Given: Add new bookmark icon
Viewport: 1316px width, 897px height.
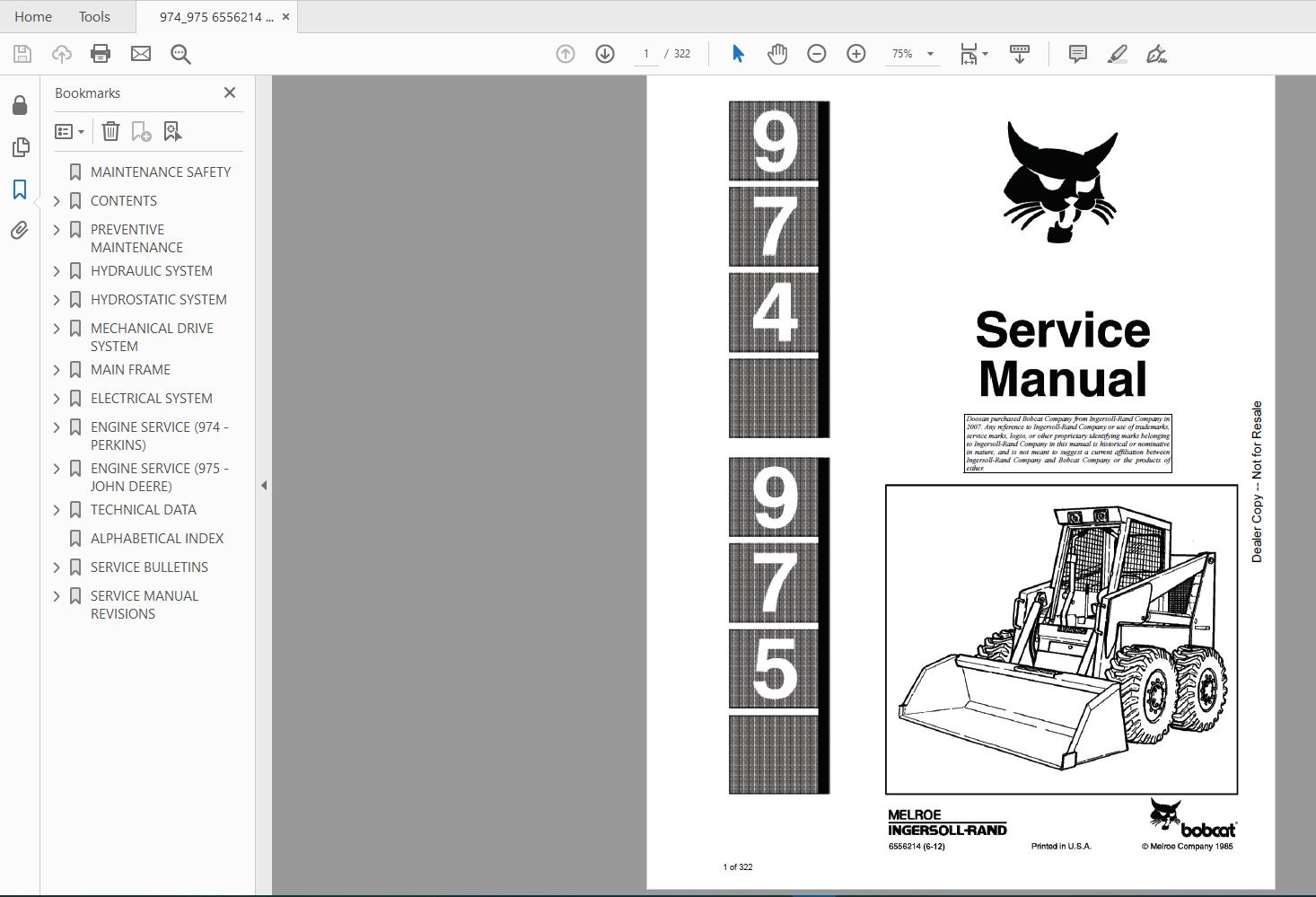Looking at the screenshot, I should coord(141,132).
